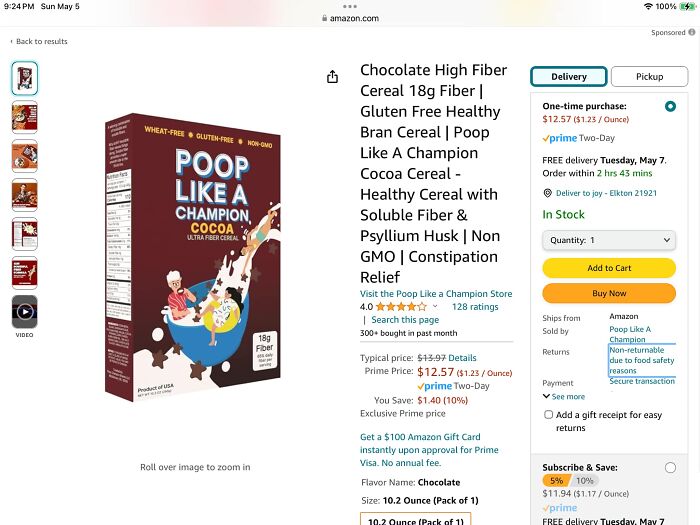This screenshot has height=525, width=700.
Task: Open the video thumbnail play icon
Action: point(25,310)
